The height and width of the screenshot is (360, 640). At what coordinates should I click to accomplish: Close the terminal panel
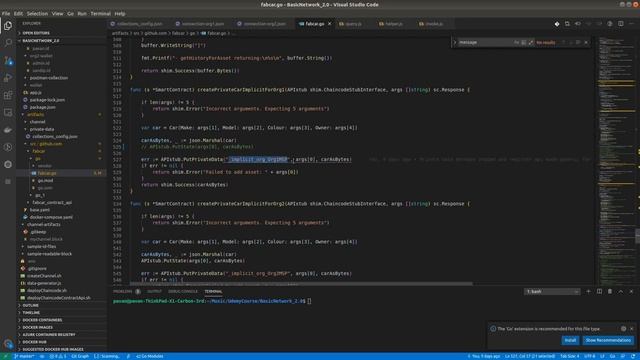pos(631,291)
